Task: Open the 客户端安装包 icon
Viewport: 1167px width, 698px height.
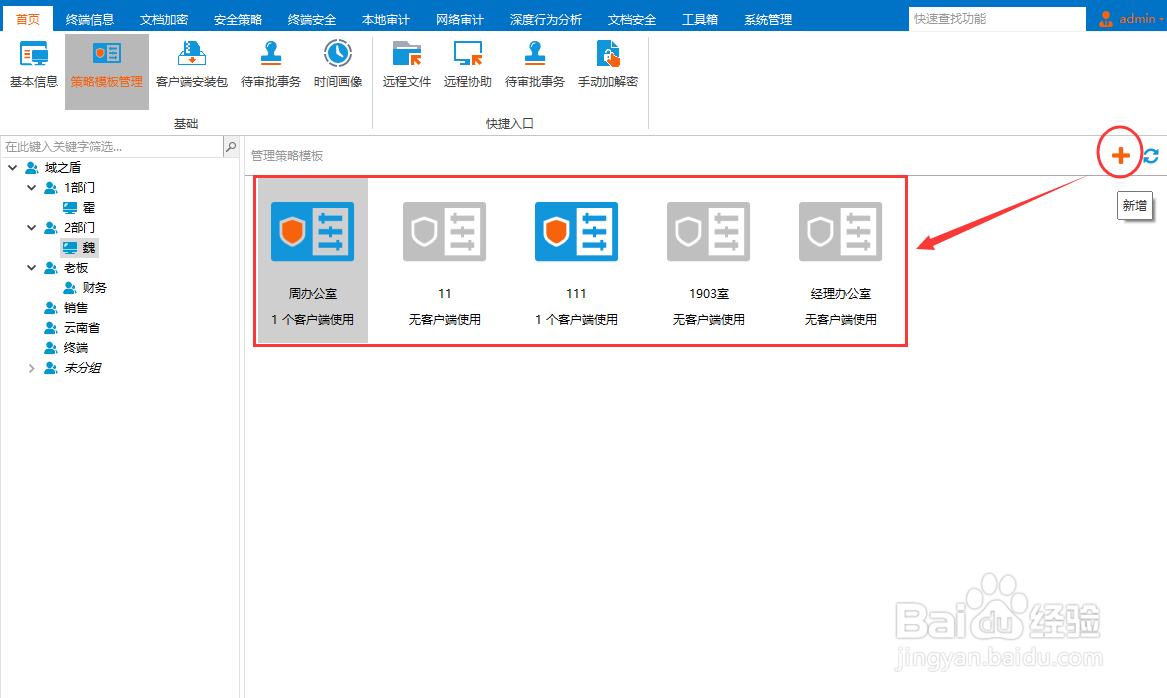Action: pos(192,65)
